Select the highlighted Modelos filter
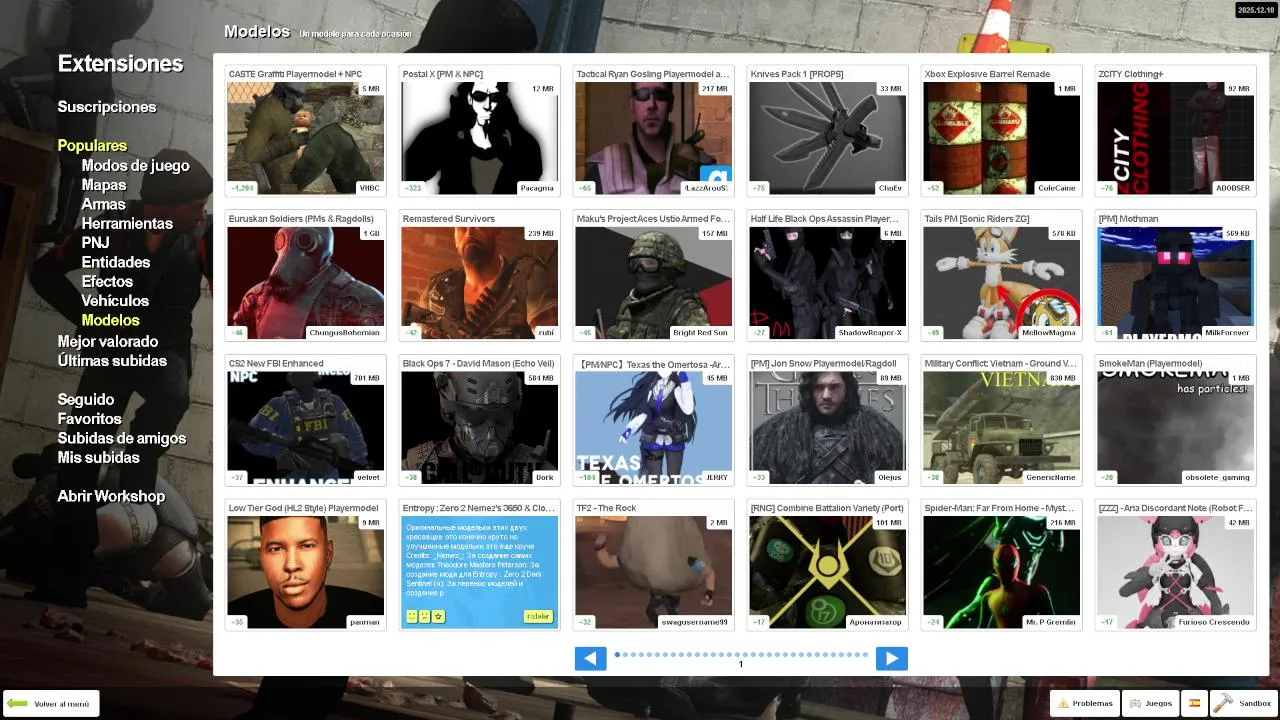1280x720 pixels. coord(110,320)
